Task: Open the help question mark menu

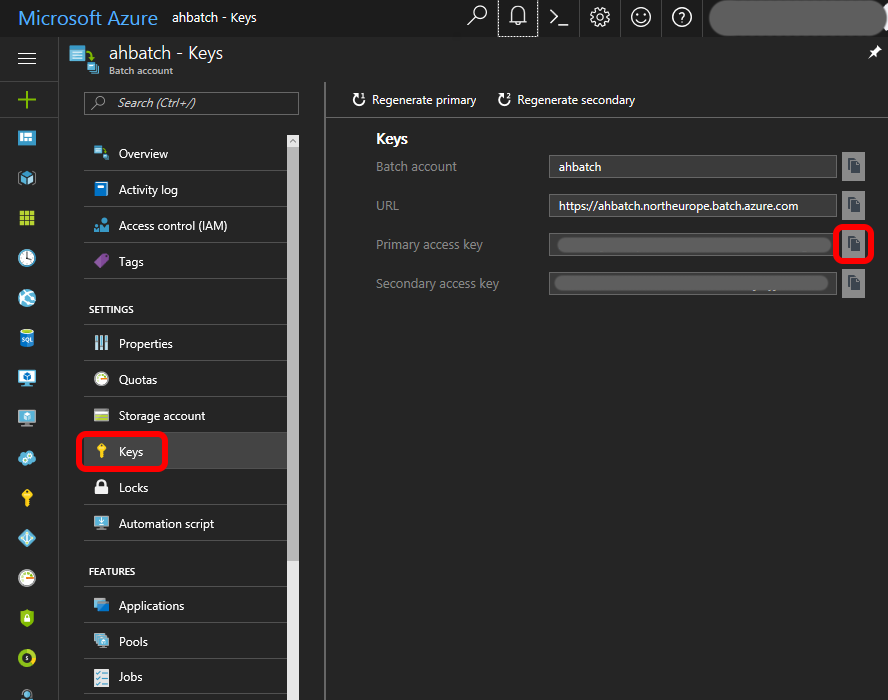Action: 681,18
